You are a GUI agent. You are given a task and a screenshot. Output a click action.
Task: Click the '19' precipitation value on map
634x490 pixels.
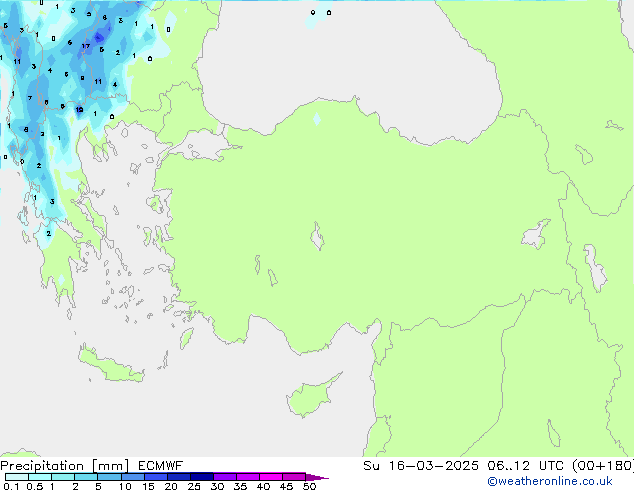79,110
